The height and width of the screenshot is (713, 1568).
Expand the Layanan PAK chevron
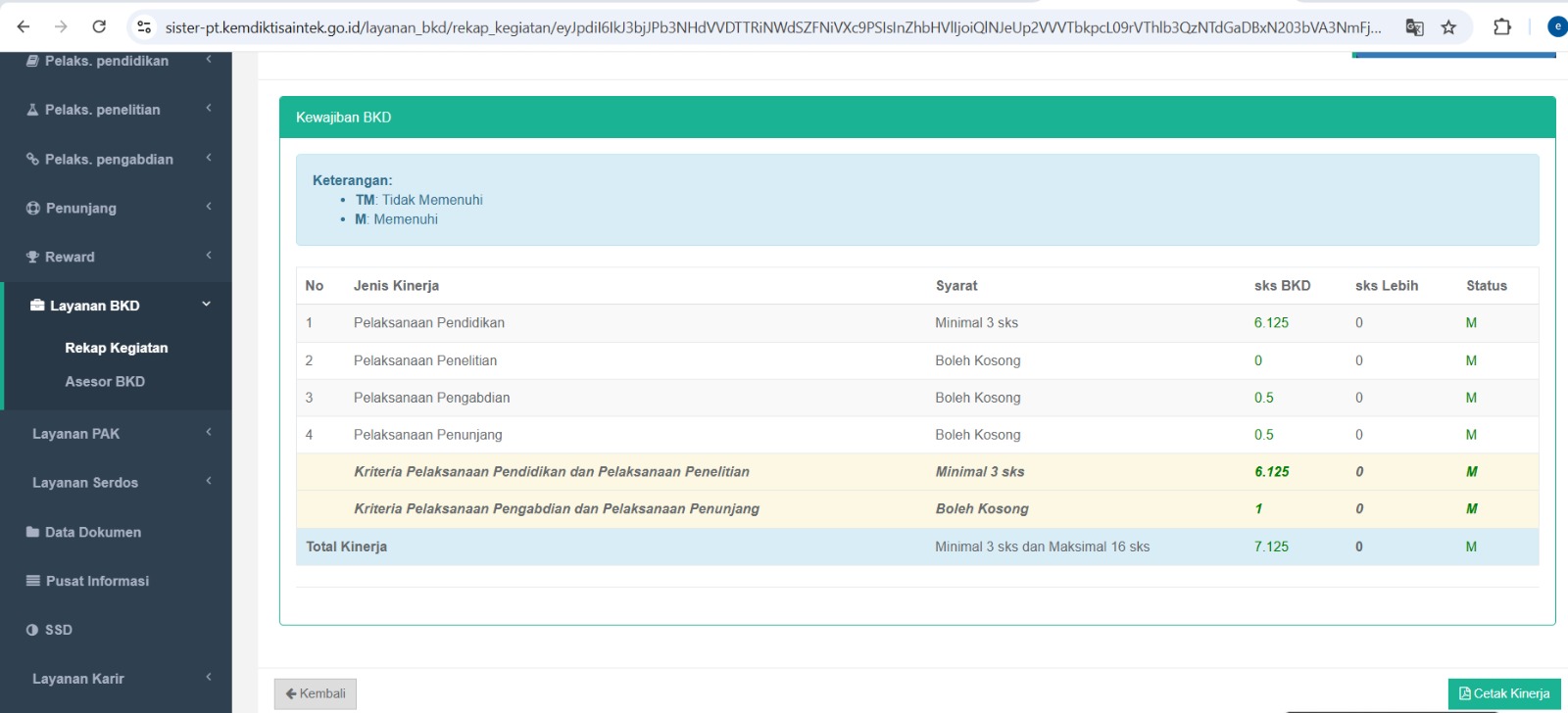[x=209, y=432]
